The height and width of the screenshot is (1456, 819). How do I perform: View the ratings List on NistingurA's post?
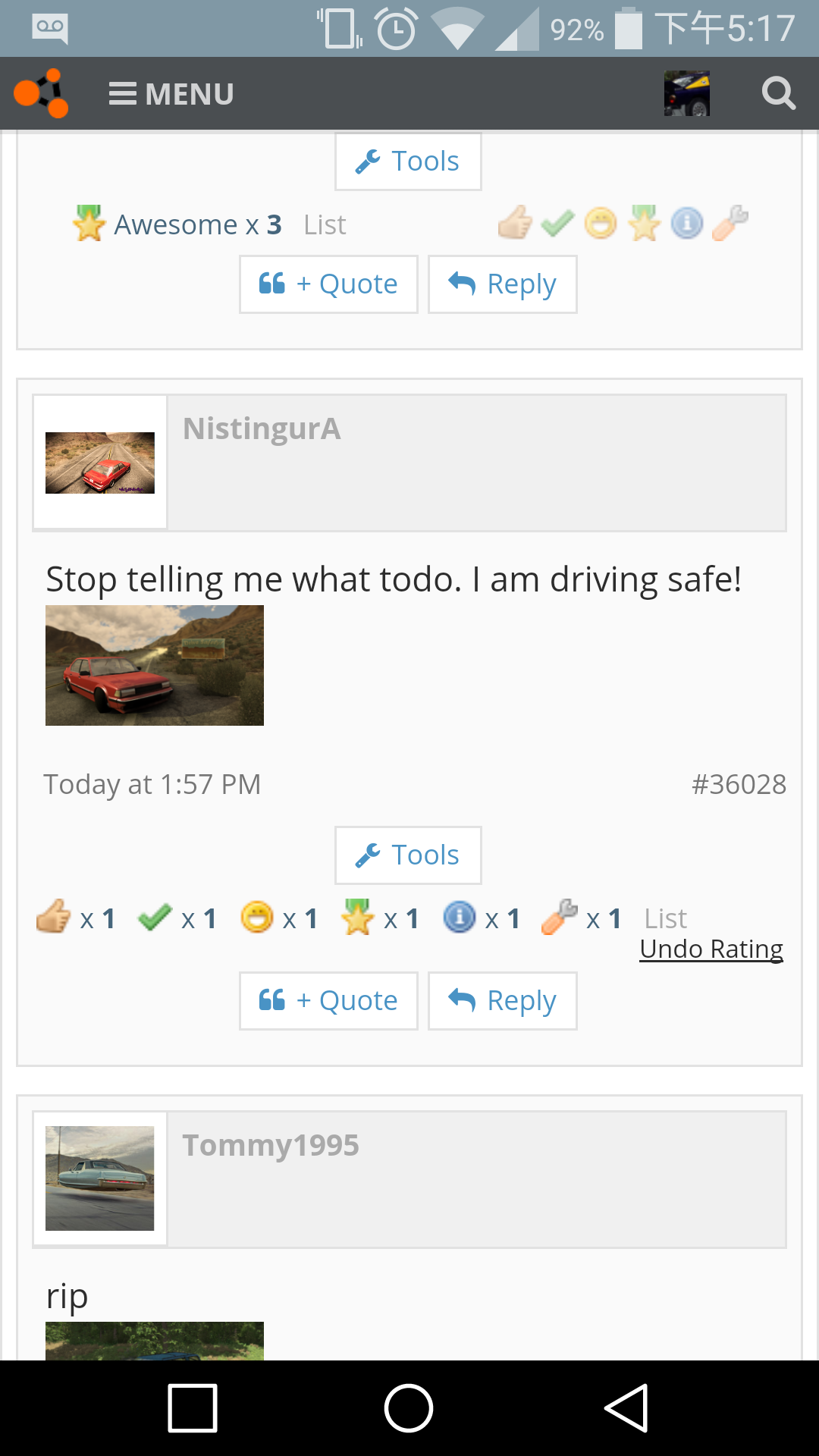click(665, 919)
